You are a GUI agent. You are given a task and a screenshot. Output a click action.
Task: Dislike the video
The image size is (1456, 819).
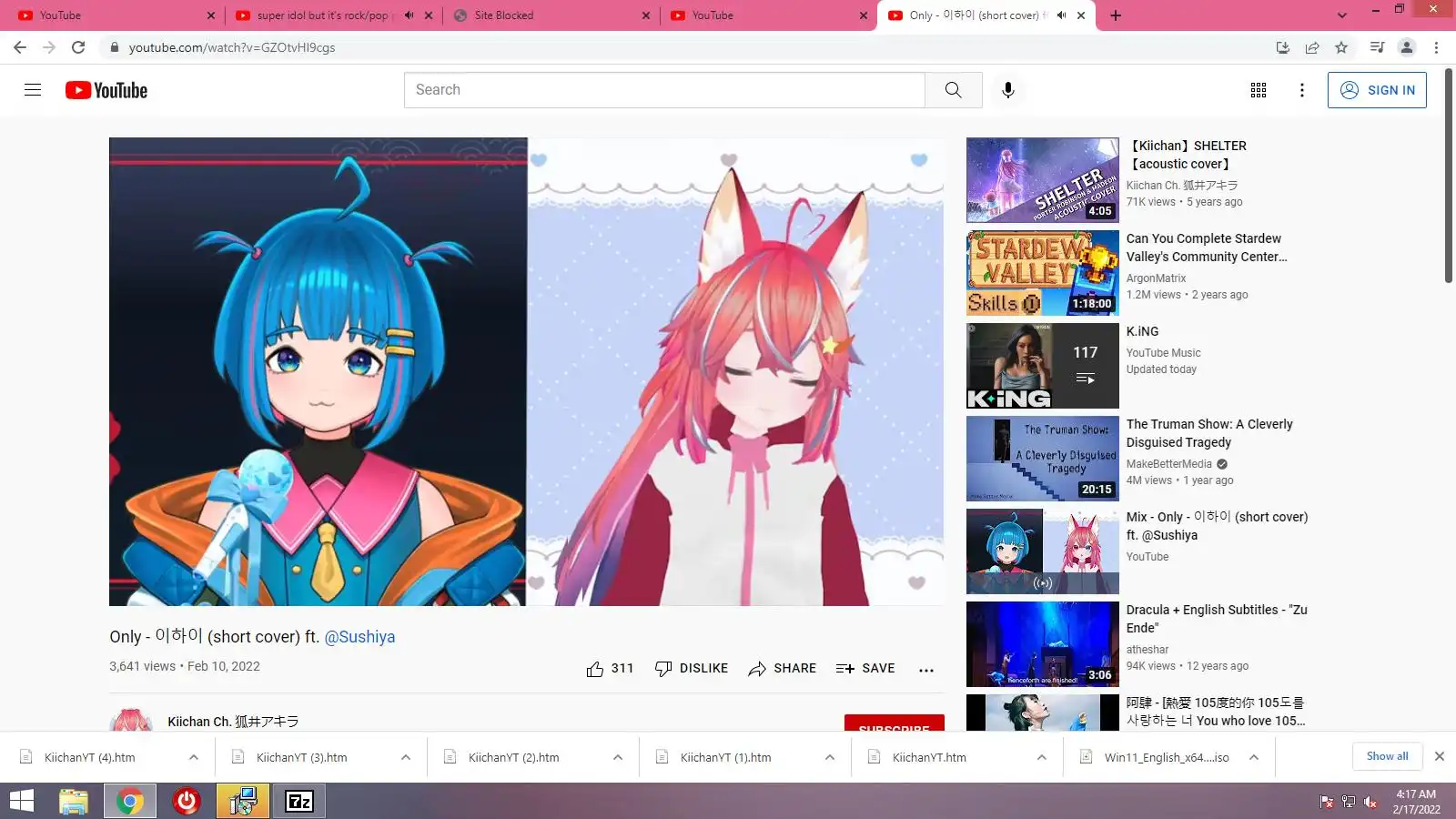pyautogui.click(x=692, y=669)
